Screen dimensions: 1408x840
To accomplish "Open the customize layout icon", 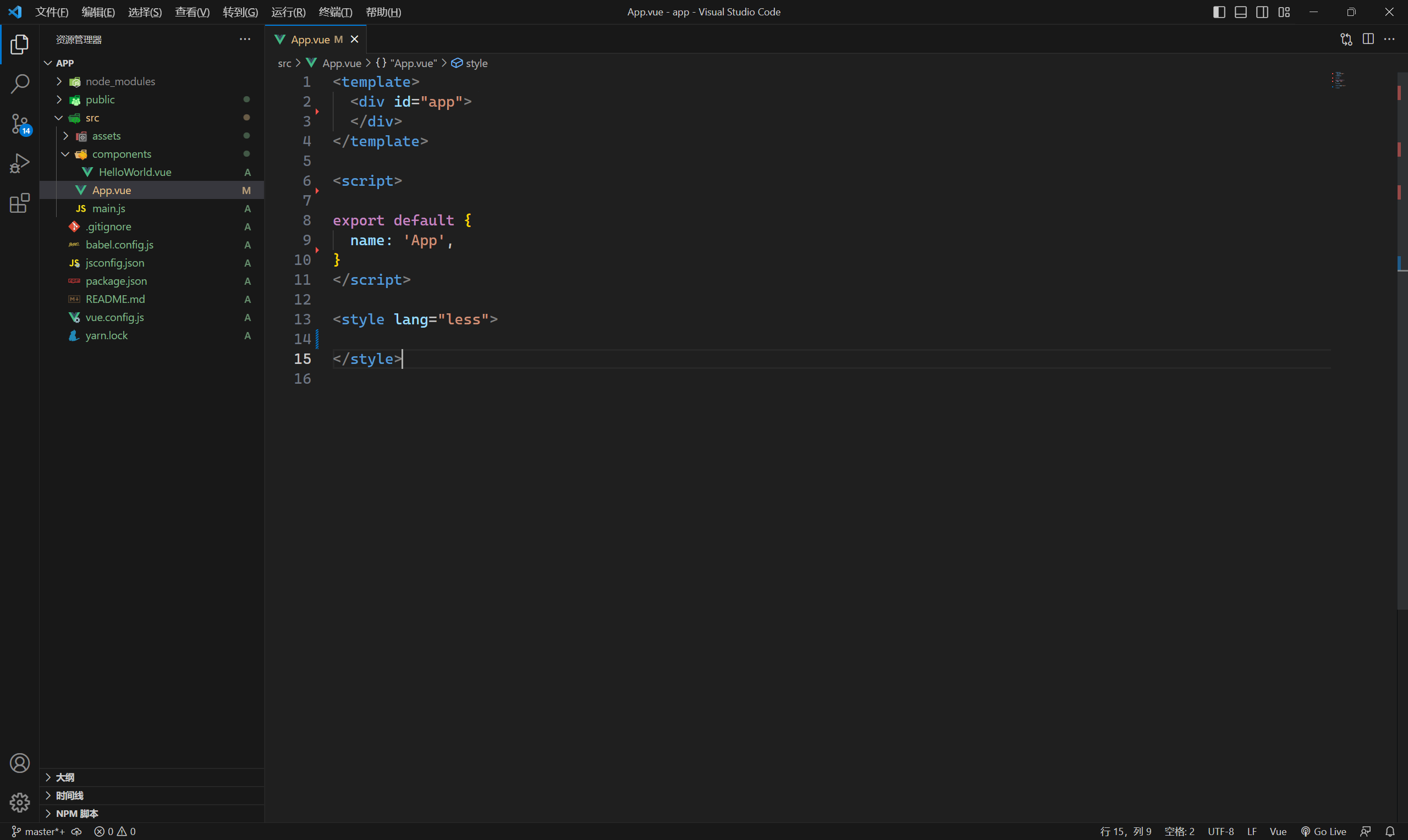I will [1284, 12].
